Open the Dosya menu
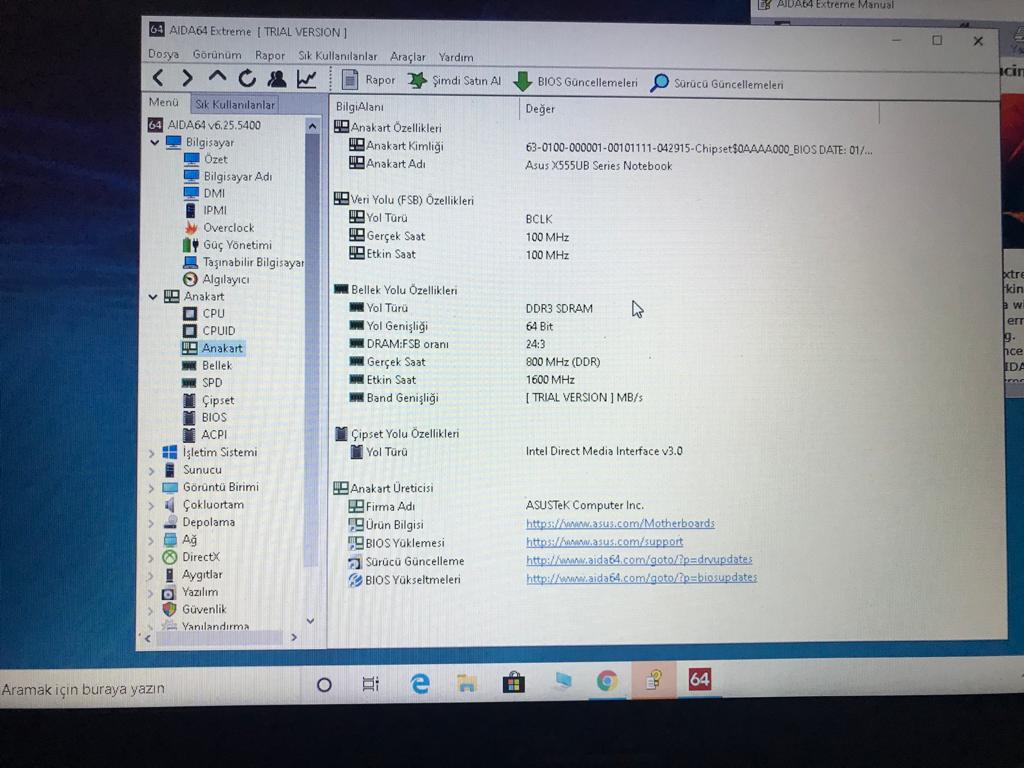This screenshot has width=1024, height=768. [x=163, y=54]
